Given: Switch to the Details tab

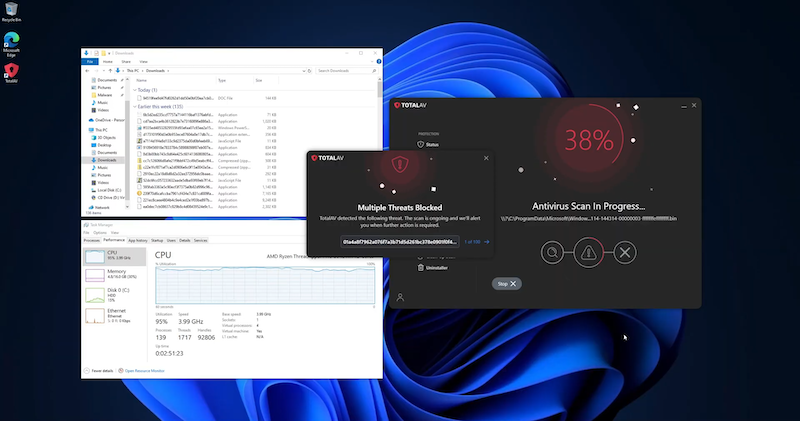Looking at the screenshot, I should [x=185, y=240].
